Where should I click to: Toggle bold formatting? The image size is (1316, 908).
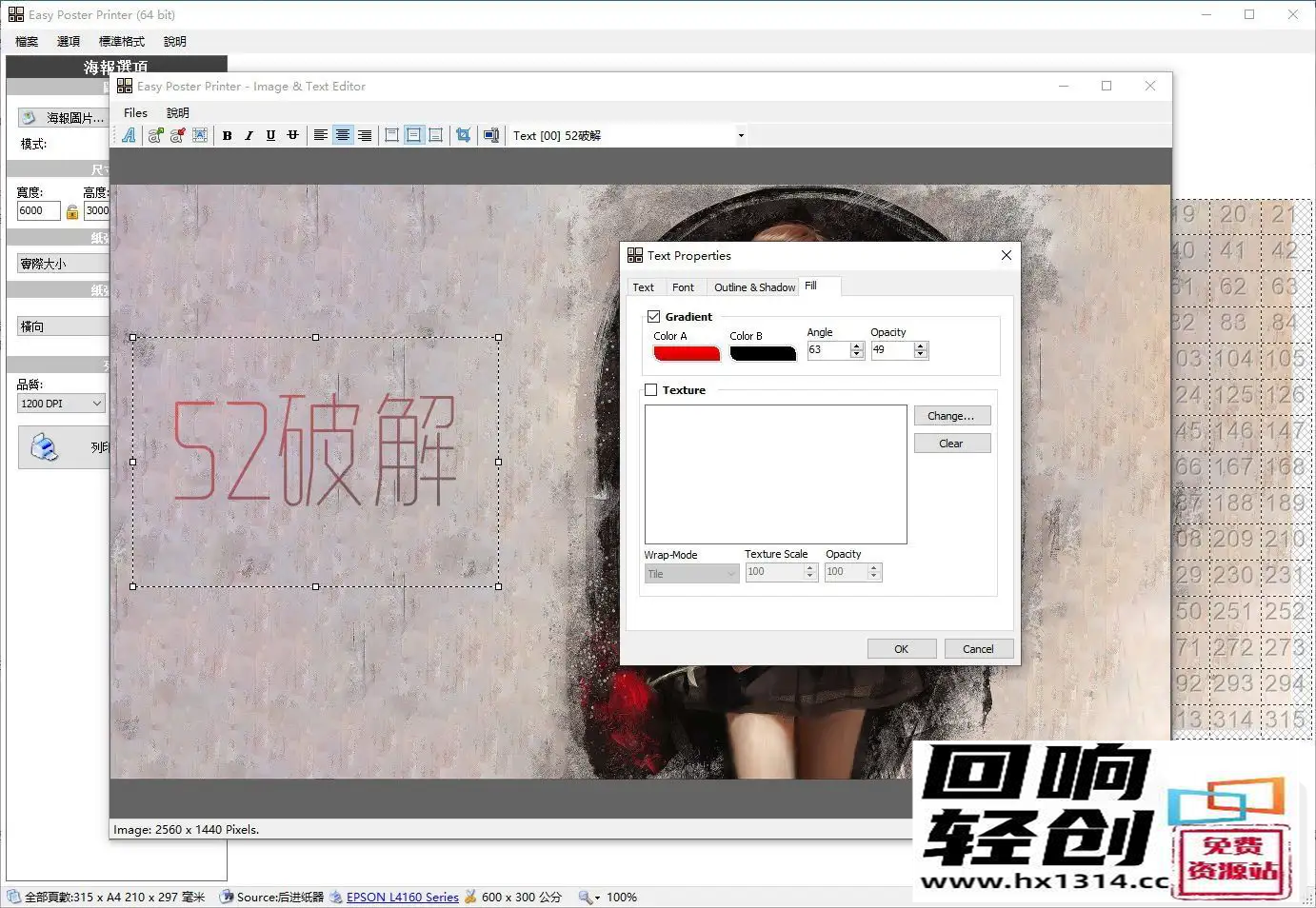coord(227,135)
